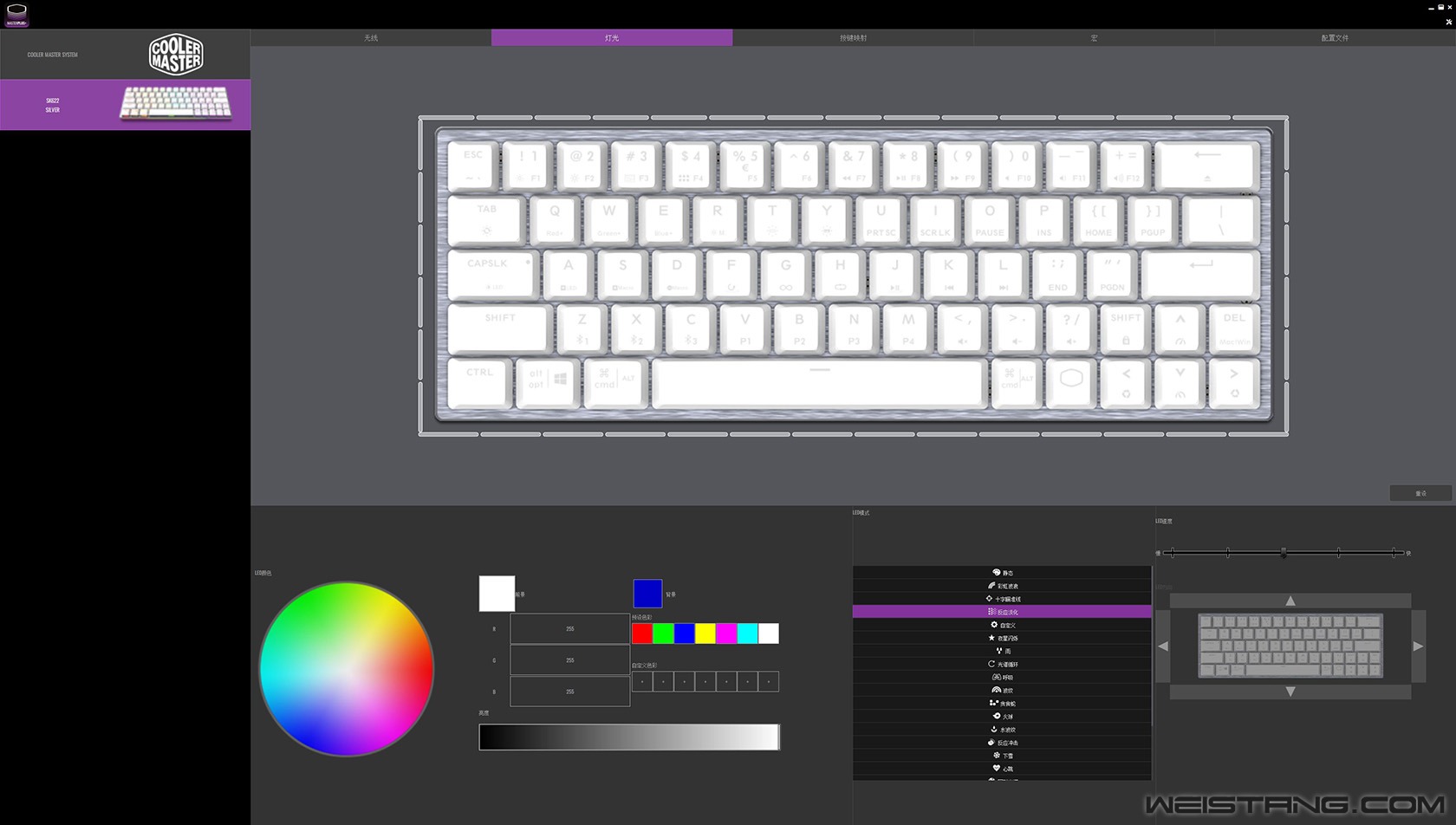Click the DEL key on keyboard layout
Image resolution: width=1456 pixels, height=825 pixels.
[x=1234, y=328]
